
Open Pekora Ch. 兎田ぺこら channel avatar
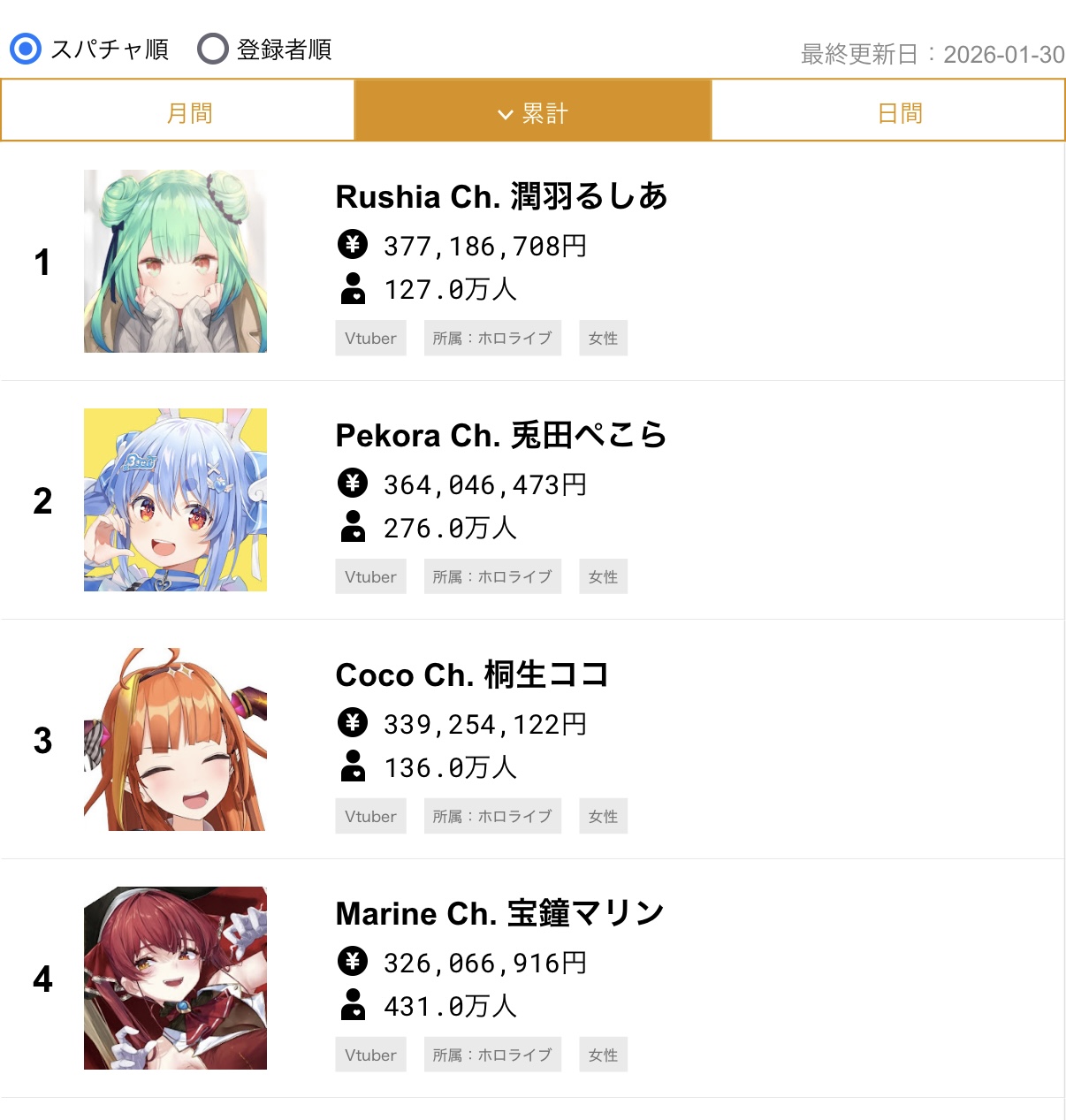(175, 499)
